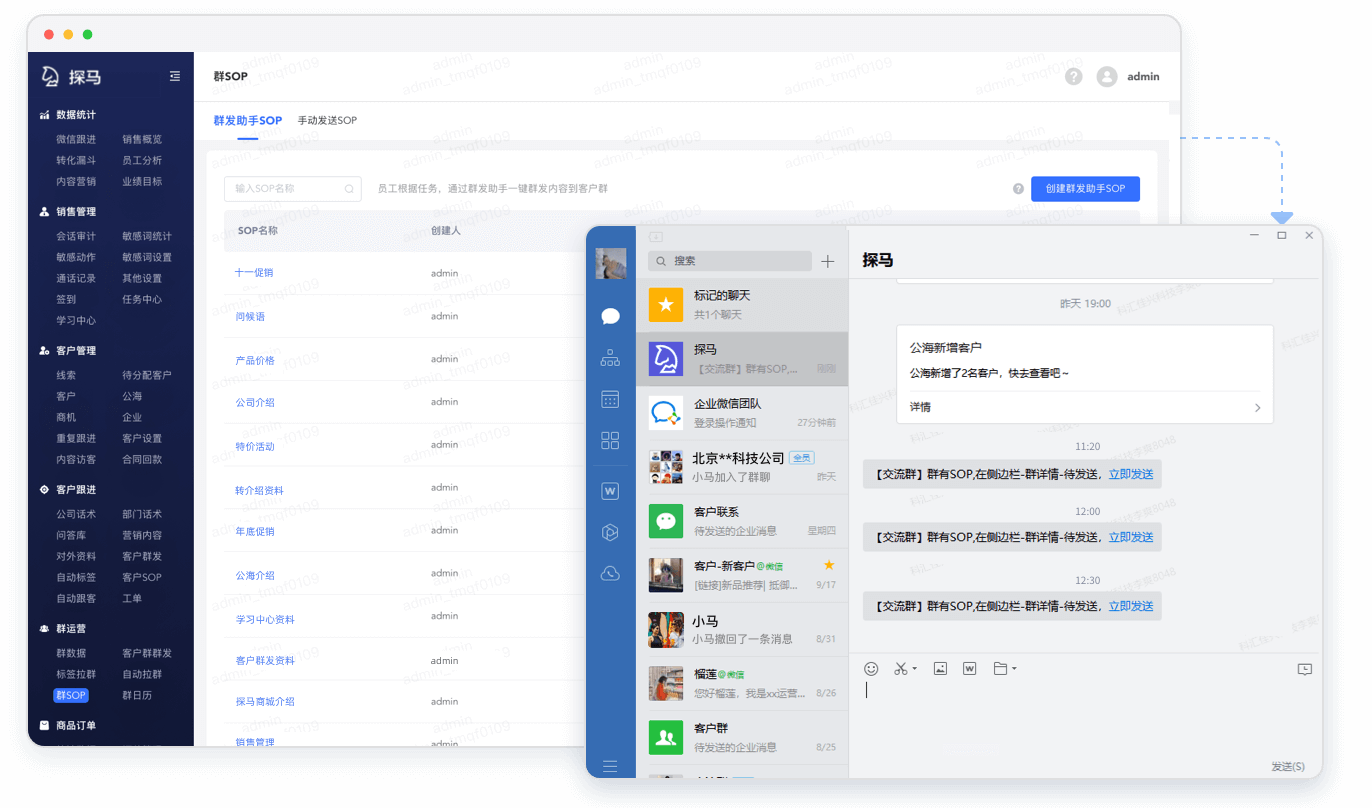The image size is (1372, 808).
Task: Open the cube app icon in WeCom sidebar
Action: pyautogui.click(x=610, y=532)
